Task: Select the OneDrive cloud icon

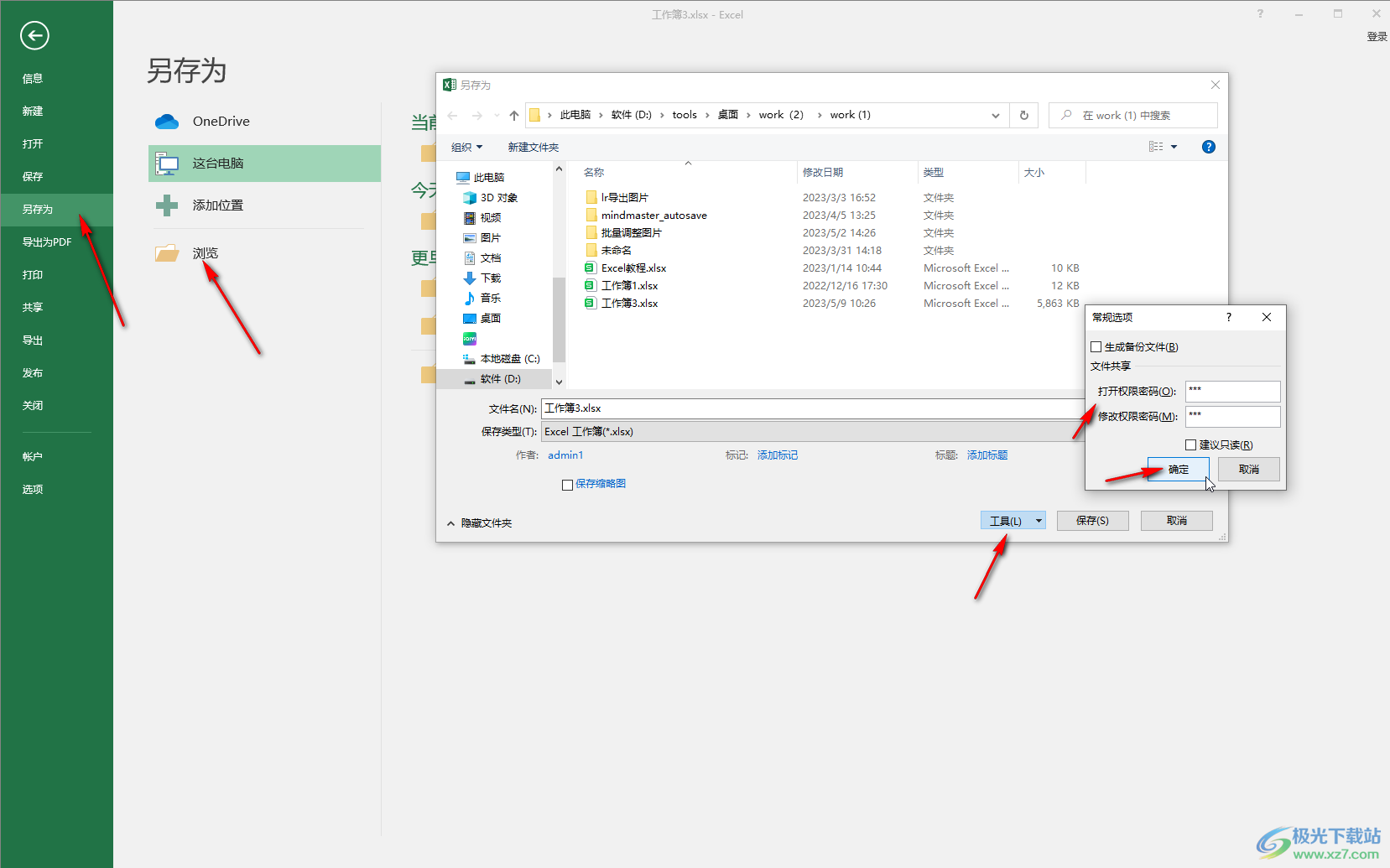Action: click(167, 122)
